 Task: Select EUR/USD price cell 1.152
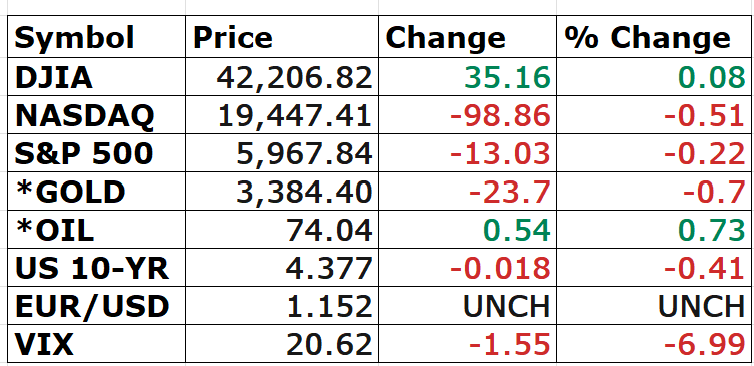pos(282,305)
